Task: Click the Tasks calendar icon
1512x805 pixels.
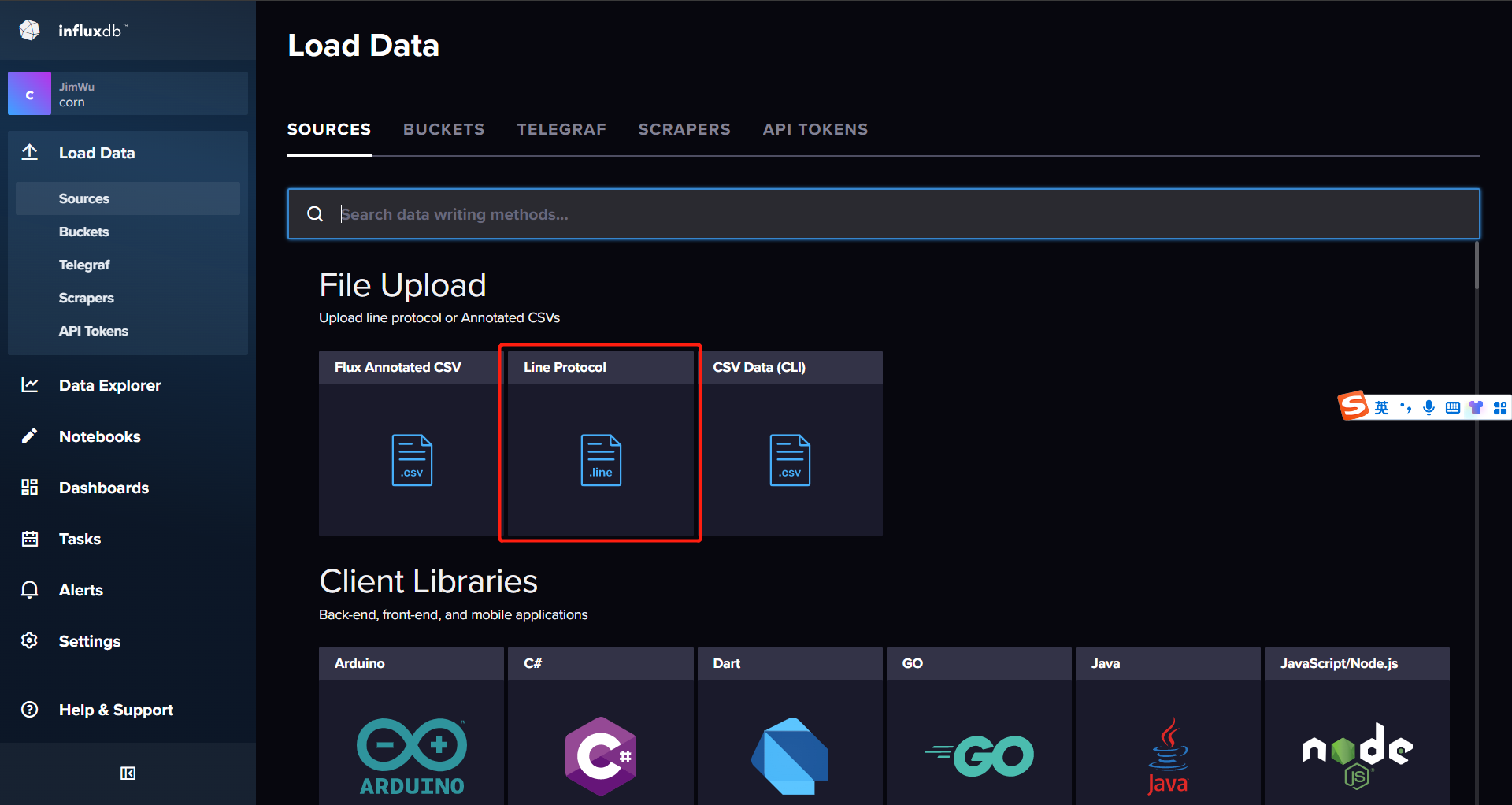Action: pyautogui.click(x=30, y=539)
